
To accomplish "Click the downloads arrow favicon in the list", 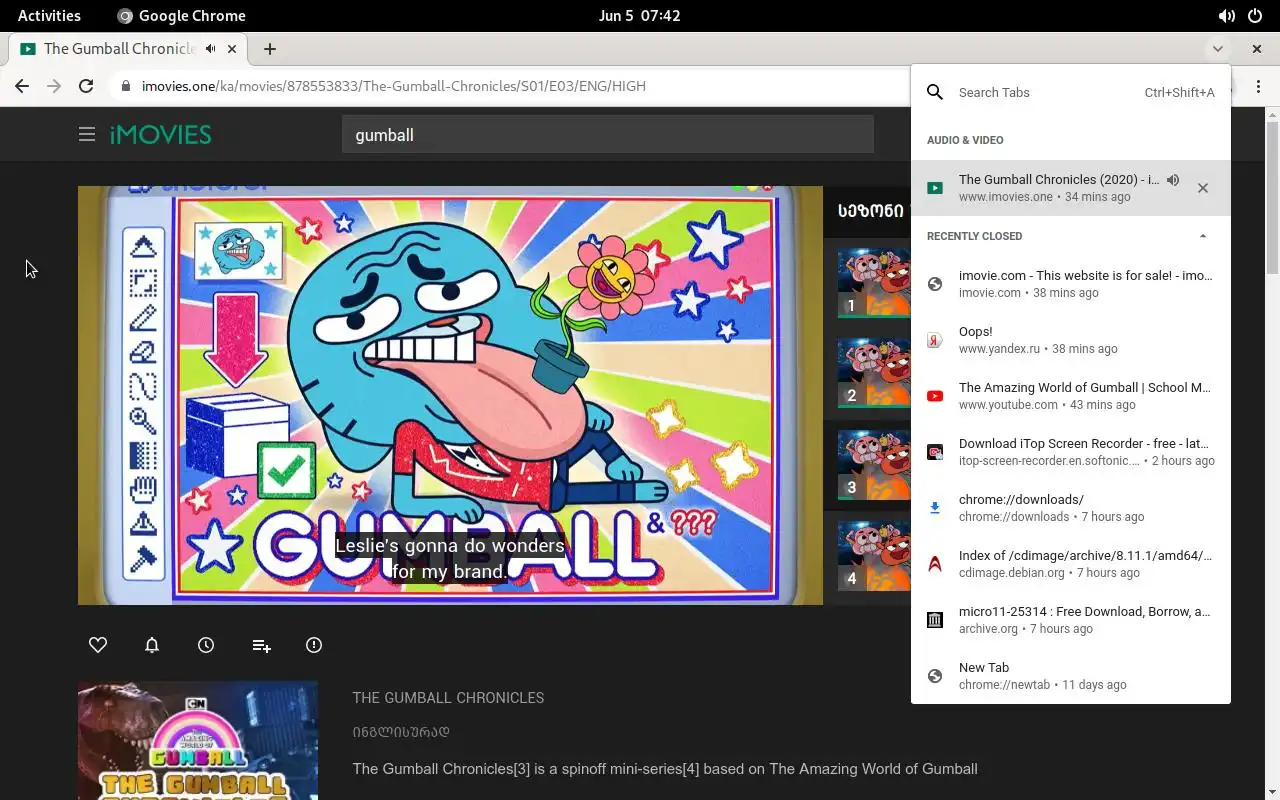I will (x=935, y=508).
